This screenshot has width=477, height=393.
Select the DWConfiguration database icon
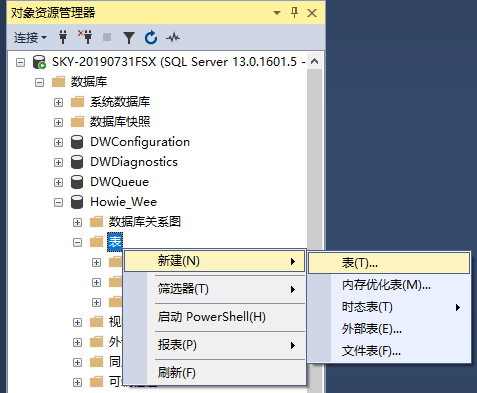coord(77,142)
